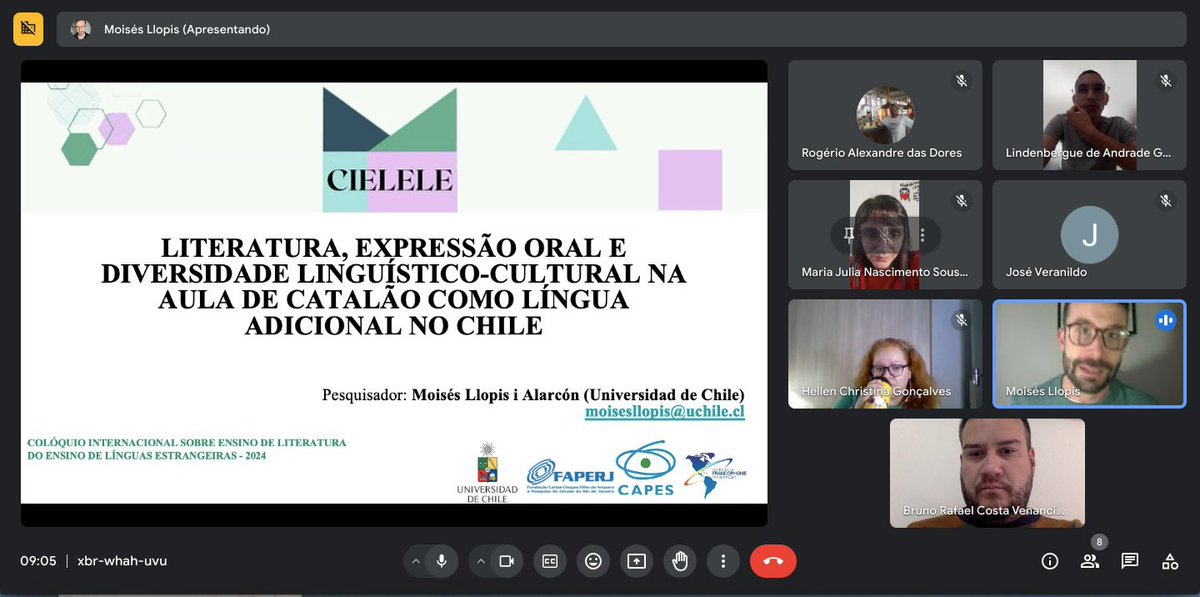This screenshot has height=597, width=1200.
Task: Select Moisés Llopis video tile
Action: pyautogui.click(x=1089, y=354)
